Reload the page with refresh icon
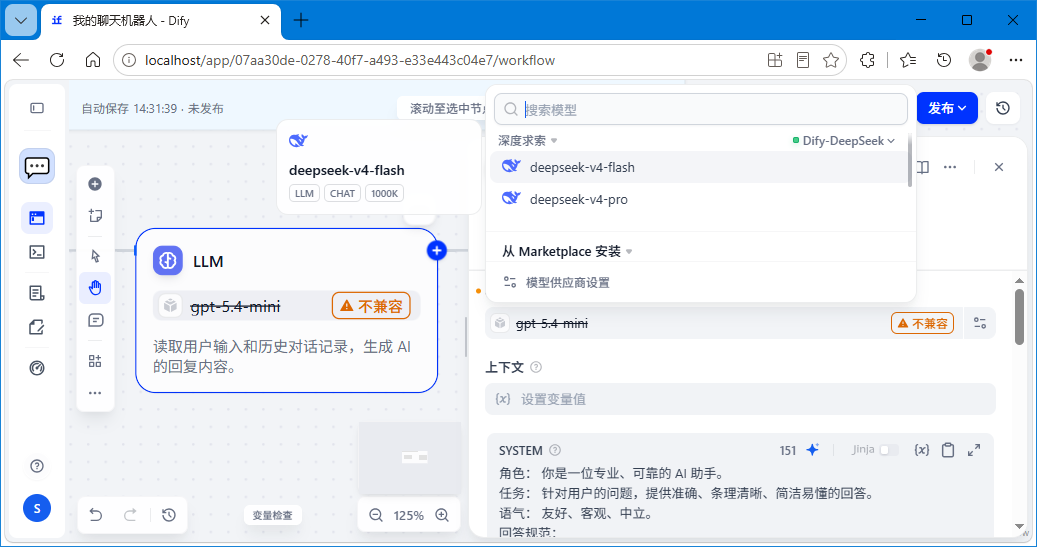 pyautogui.click(x=57, y=60)
